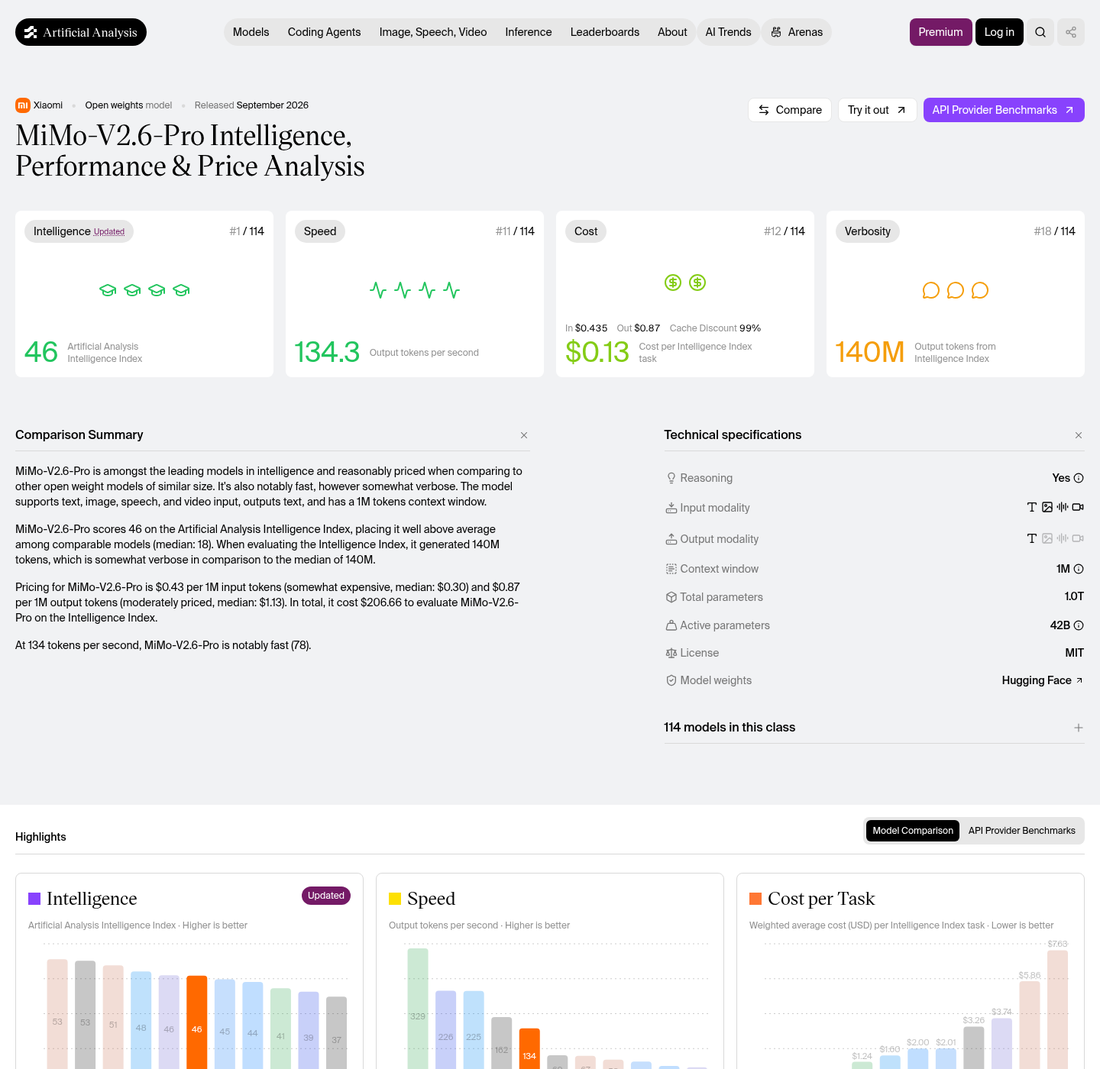Open the Coding Agents menu
Viewport: 1100px width, 1069px height.
[324, 32]
